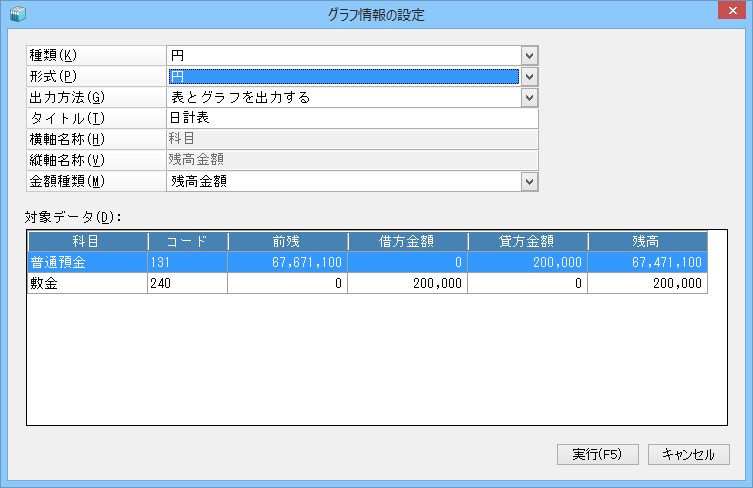Click the 前残 column header
The height and width of the screenshot is (488, 753).
click(x=287, y=241)
